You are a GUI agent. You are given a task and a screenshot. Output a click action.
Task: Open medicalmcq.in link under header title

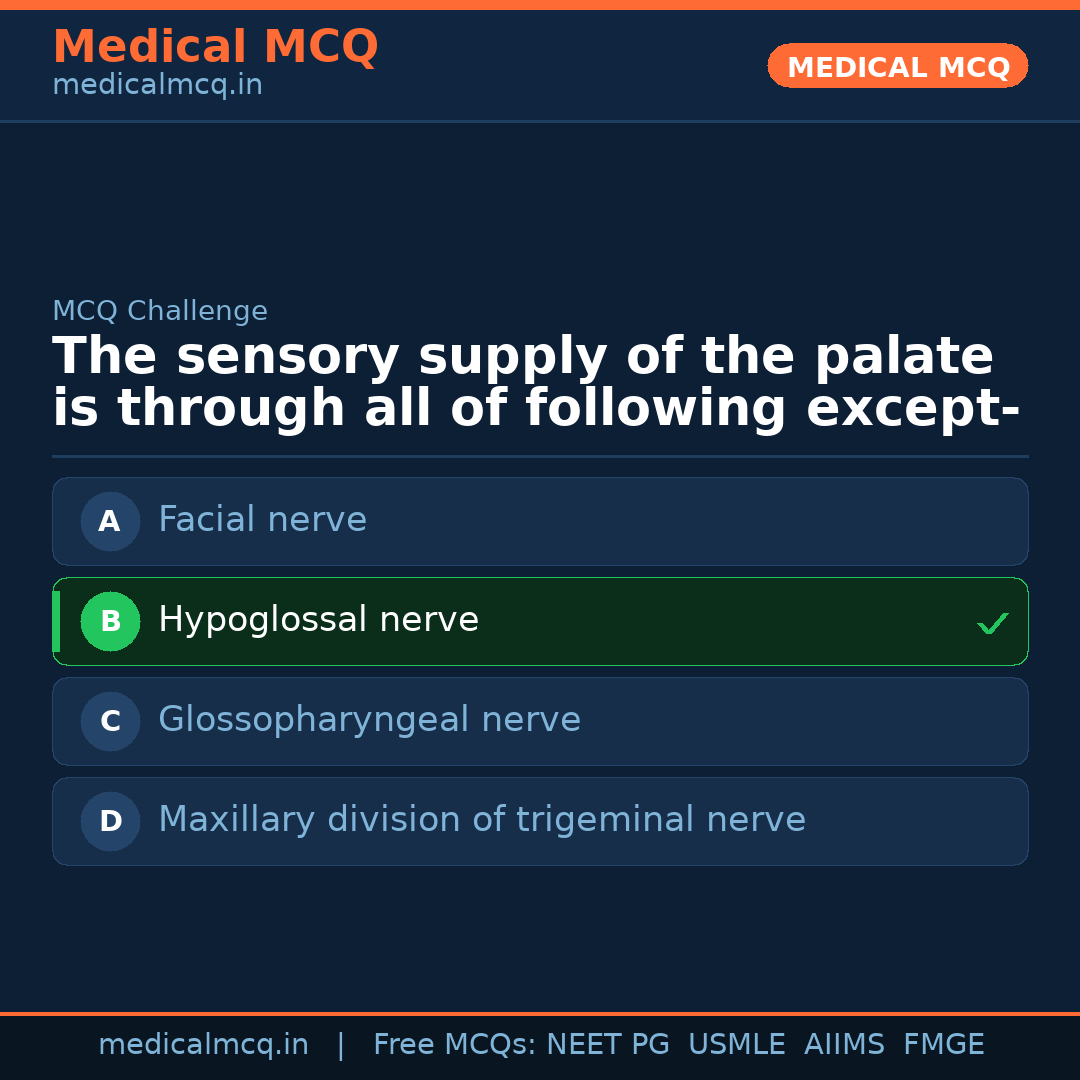[x=157, y=86]
